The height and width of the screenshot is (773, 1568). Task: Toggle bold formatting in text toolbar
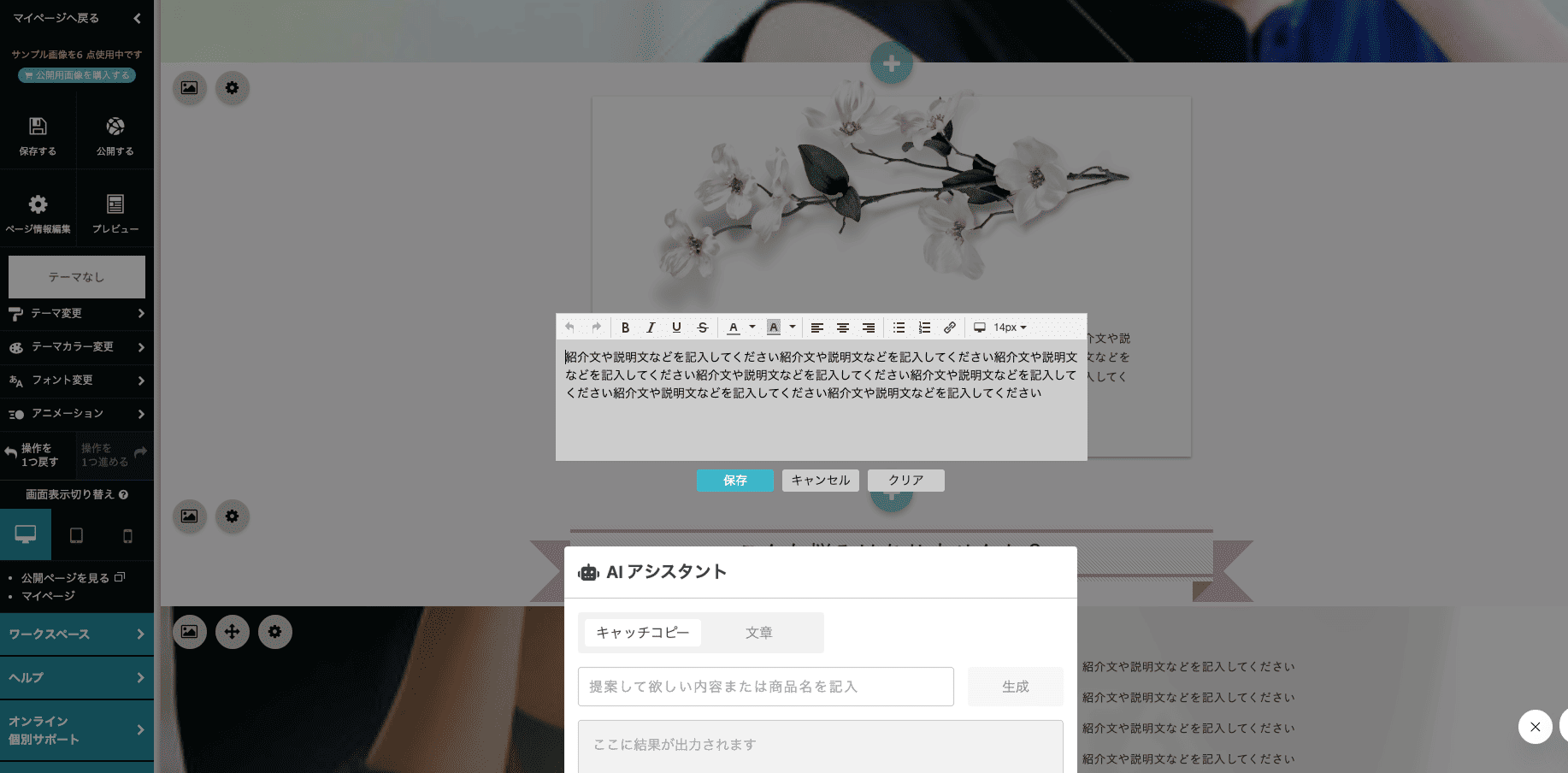point(625,327)
